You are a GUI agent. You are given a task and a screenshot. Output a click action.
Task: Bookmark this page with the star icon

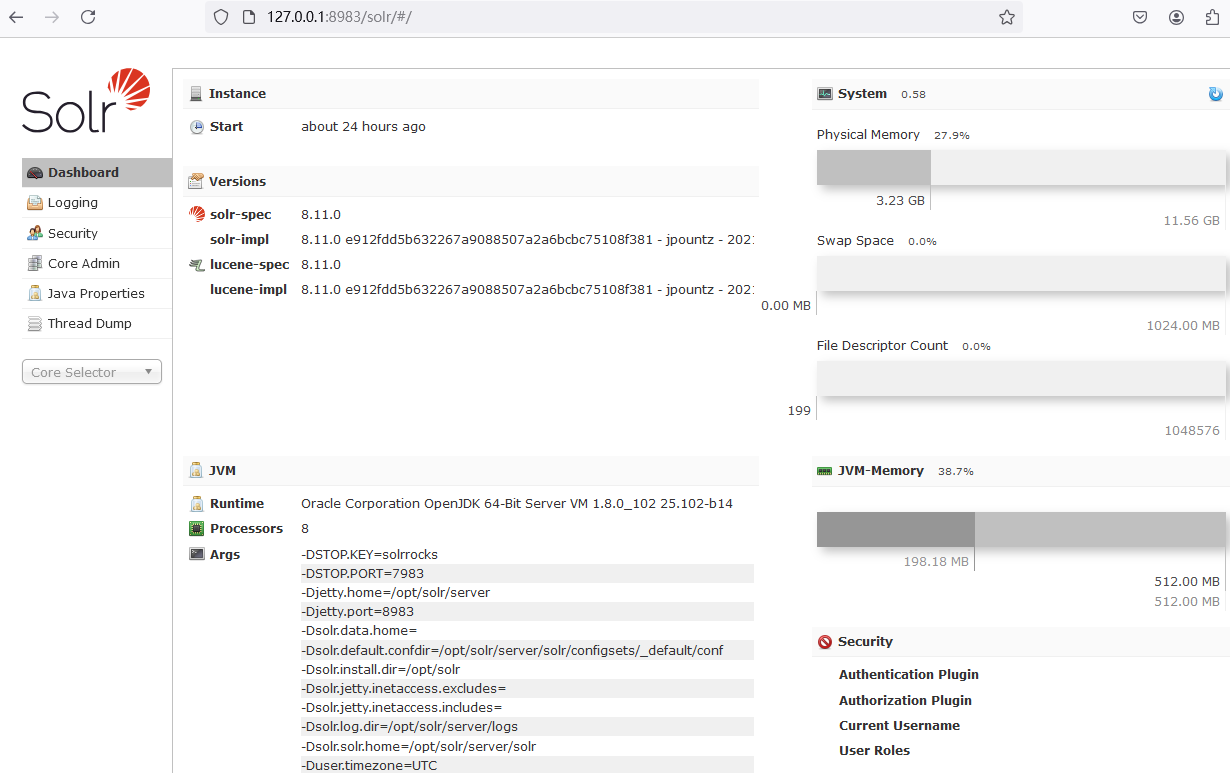pyautogui.click(x=1006, y=17)
